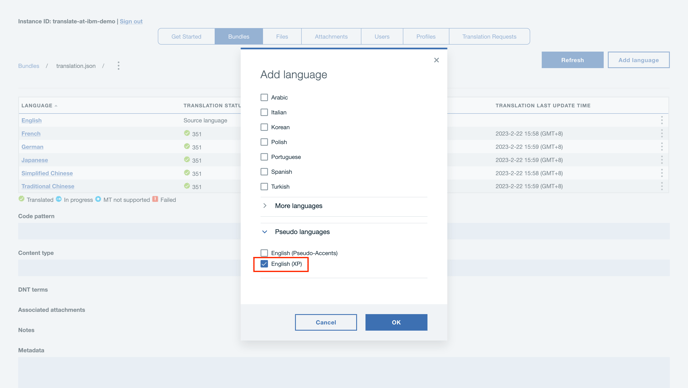Click the Refresh button
The width and height of the screenshot is (688, 388).
pos(573,60)
